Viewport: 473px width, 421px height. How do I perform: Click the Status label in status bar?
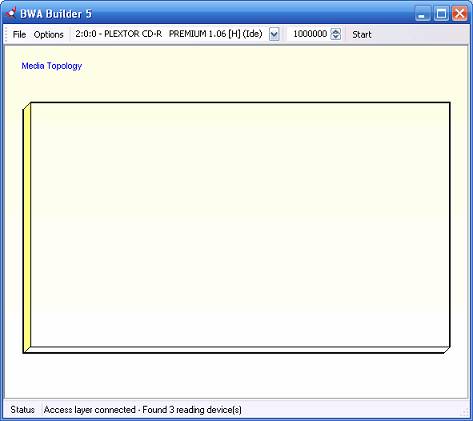point(22,410)
